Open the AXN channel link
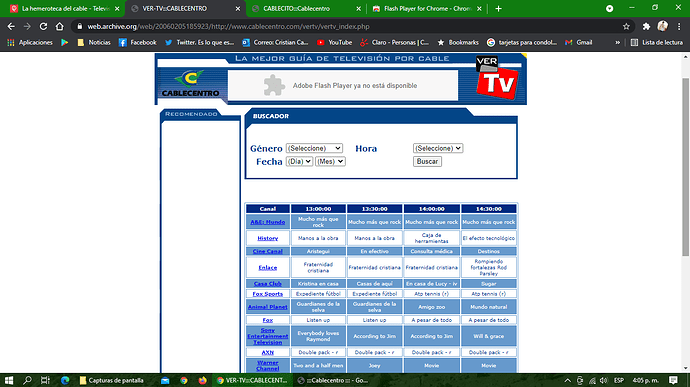690x387 pixels. pos(268,352)
